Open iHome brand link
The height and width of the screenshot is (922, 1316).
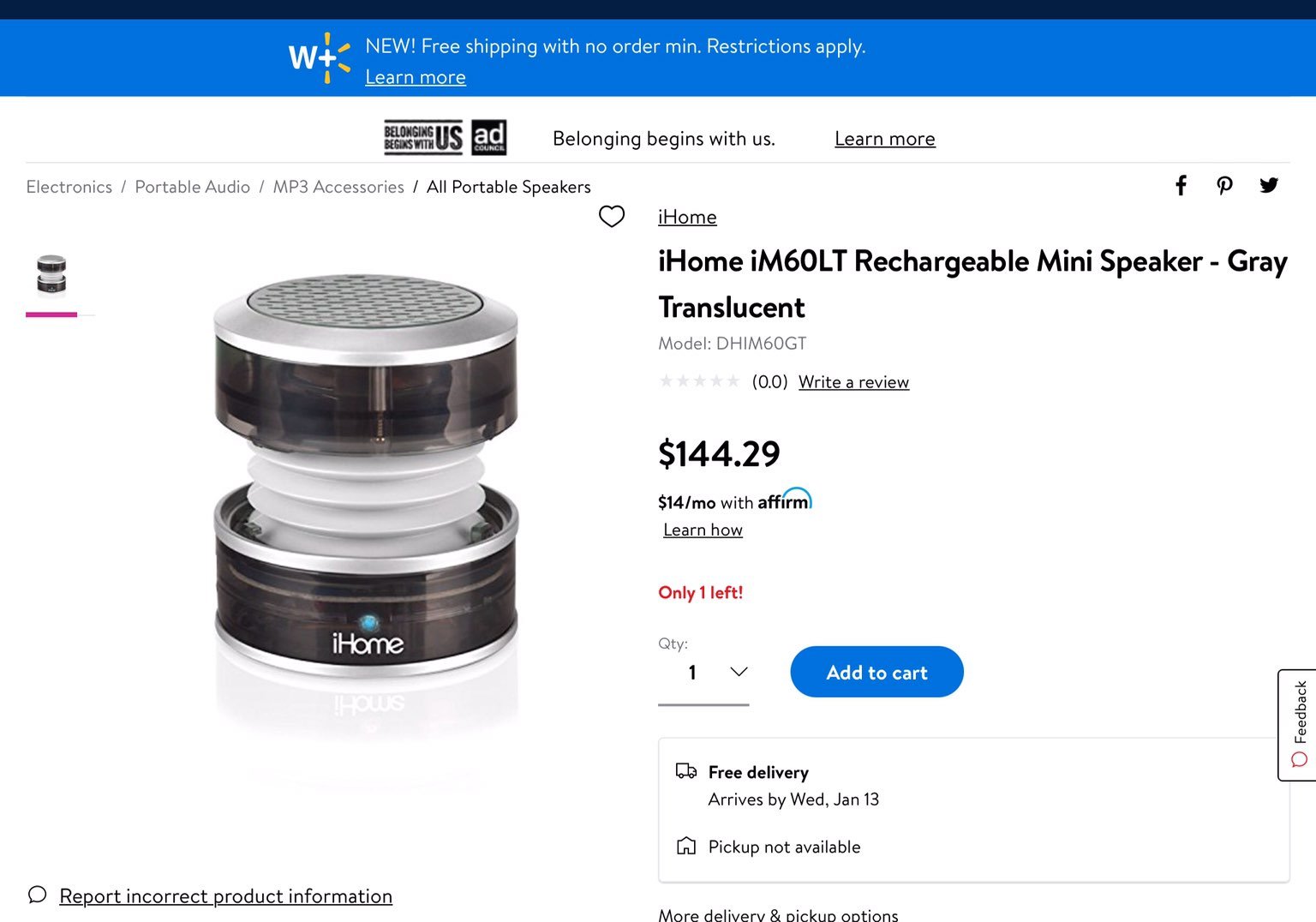687,217
